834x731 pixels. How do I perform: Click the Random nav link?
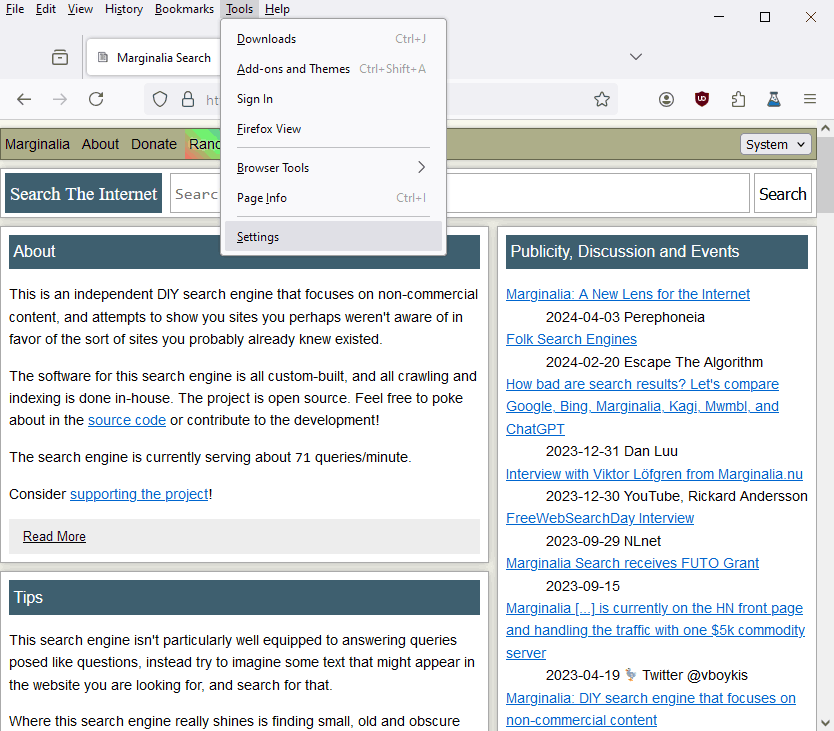tap(204, 144)
